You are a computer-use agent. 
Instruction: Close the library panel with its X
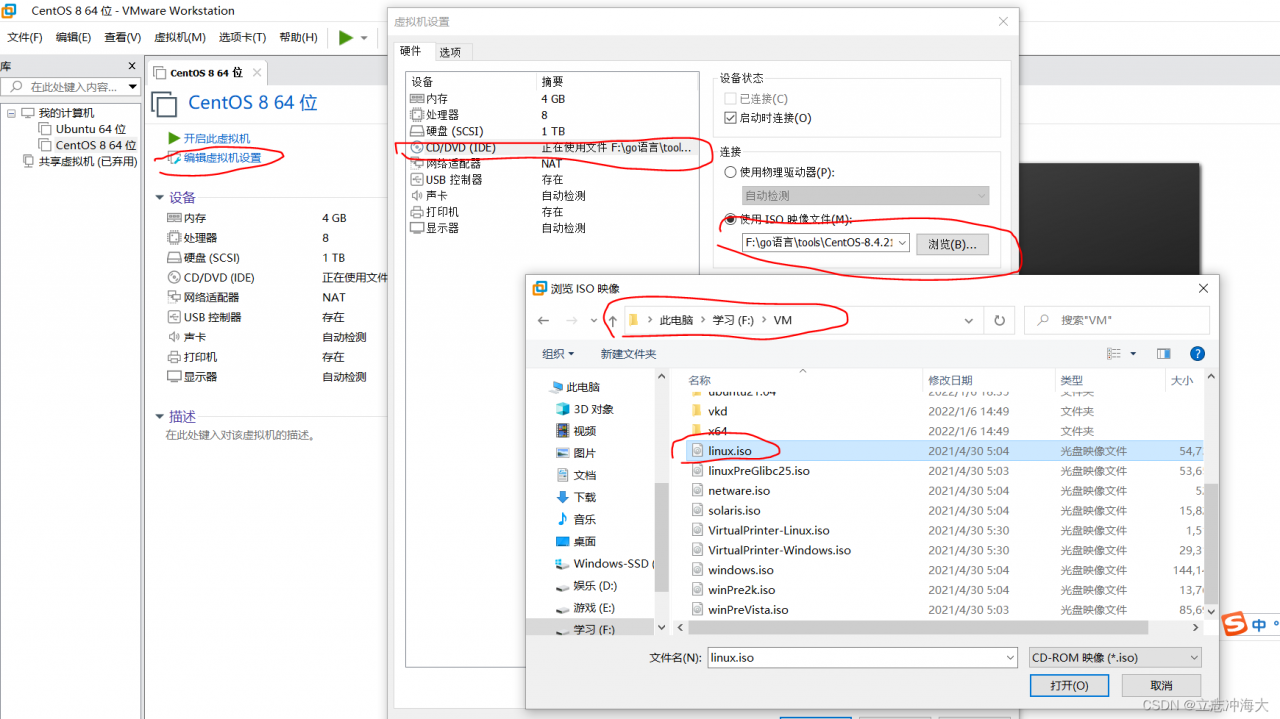[132, 66]
